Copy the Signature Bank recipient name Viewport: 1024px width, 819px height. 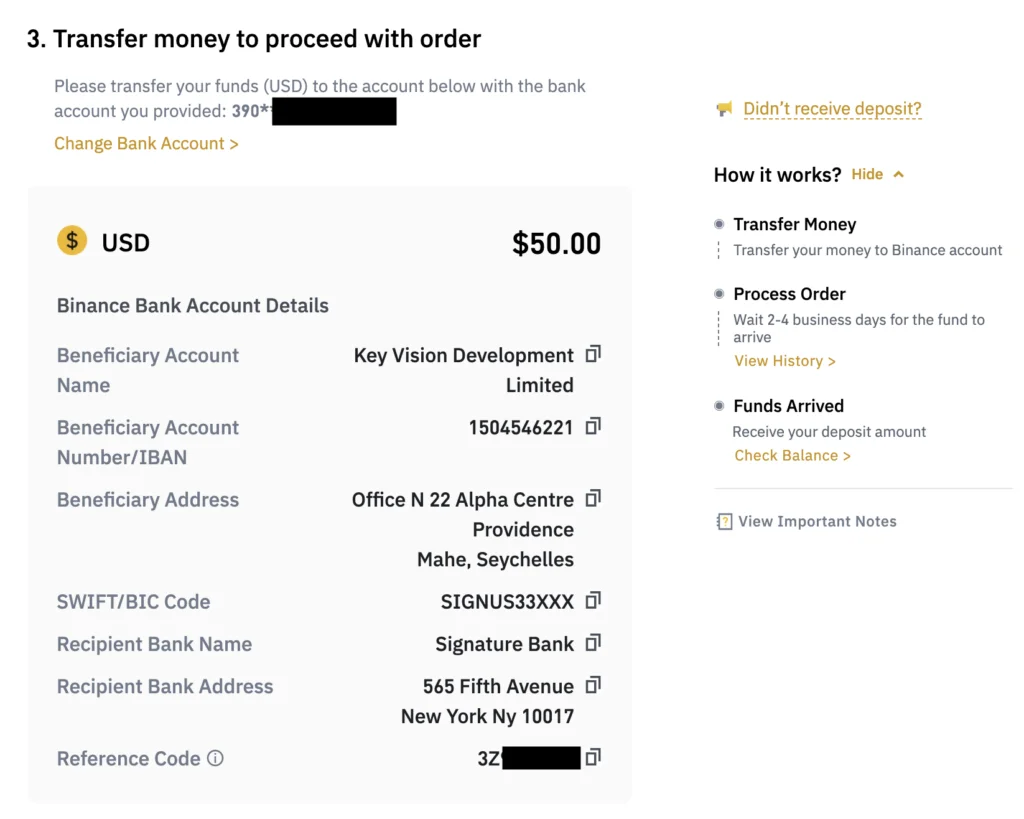click(x=593, y=643)
